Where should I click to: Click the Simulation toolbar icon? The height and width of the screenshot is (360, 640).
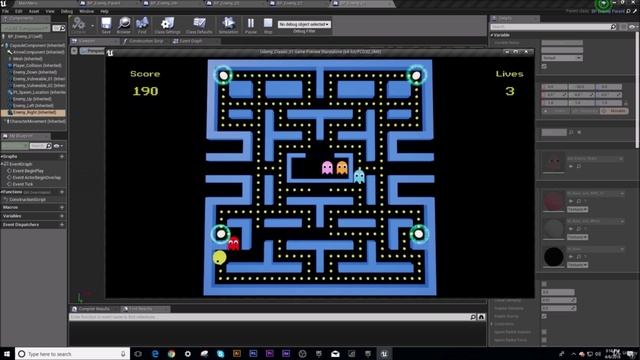[x=228, y=25]
